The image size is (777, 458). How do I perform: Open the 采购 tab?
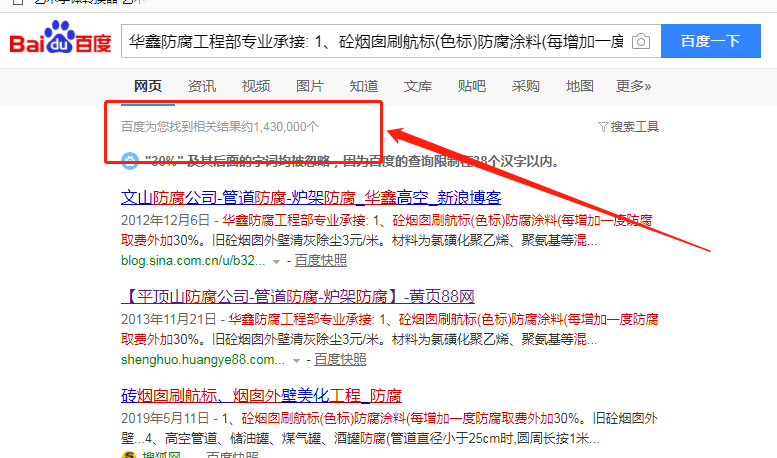tap(526, 86)
